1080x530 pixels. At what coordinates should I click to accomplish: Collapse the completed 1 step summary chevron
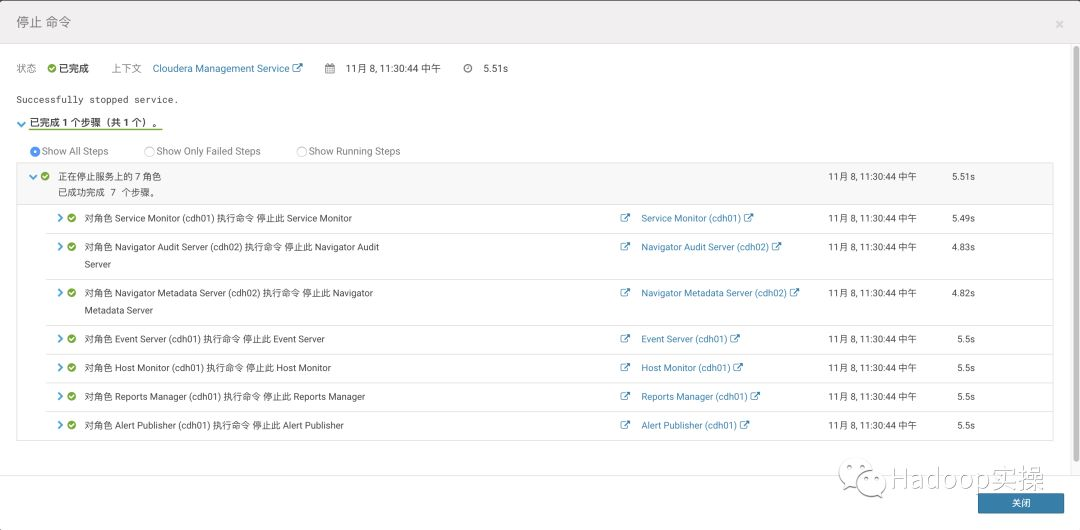coord(21,124)
